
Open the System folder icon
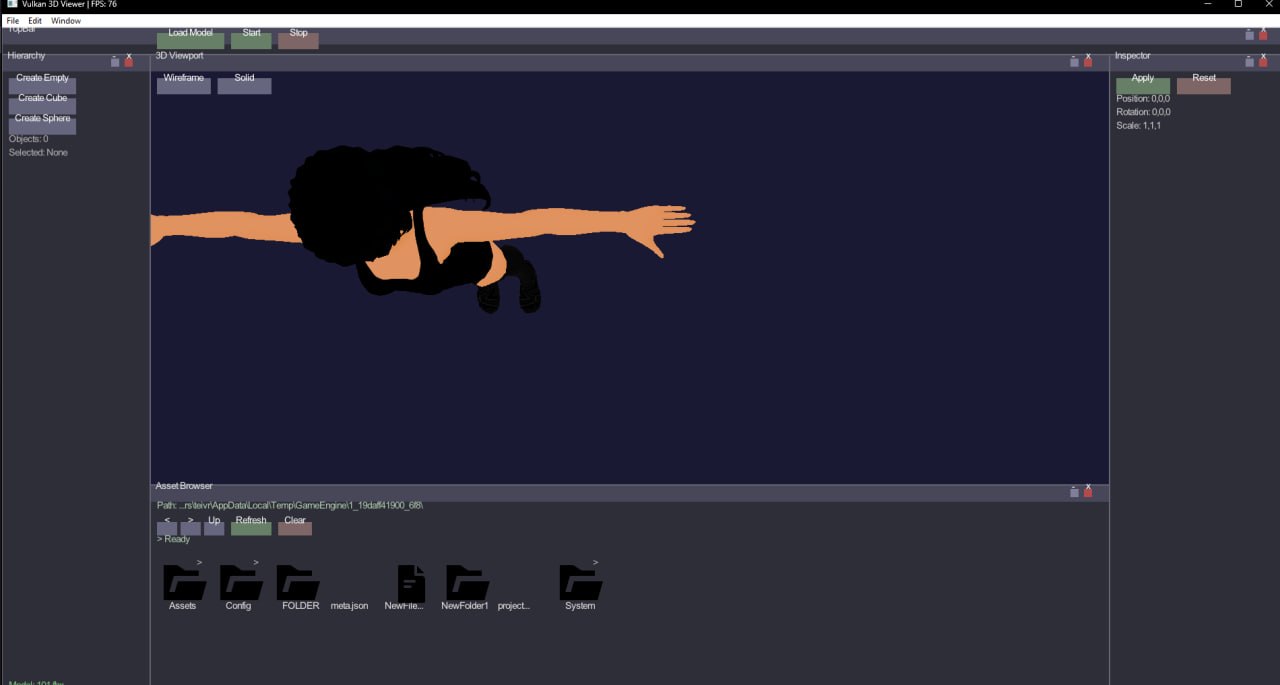click(581, 582)
